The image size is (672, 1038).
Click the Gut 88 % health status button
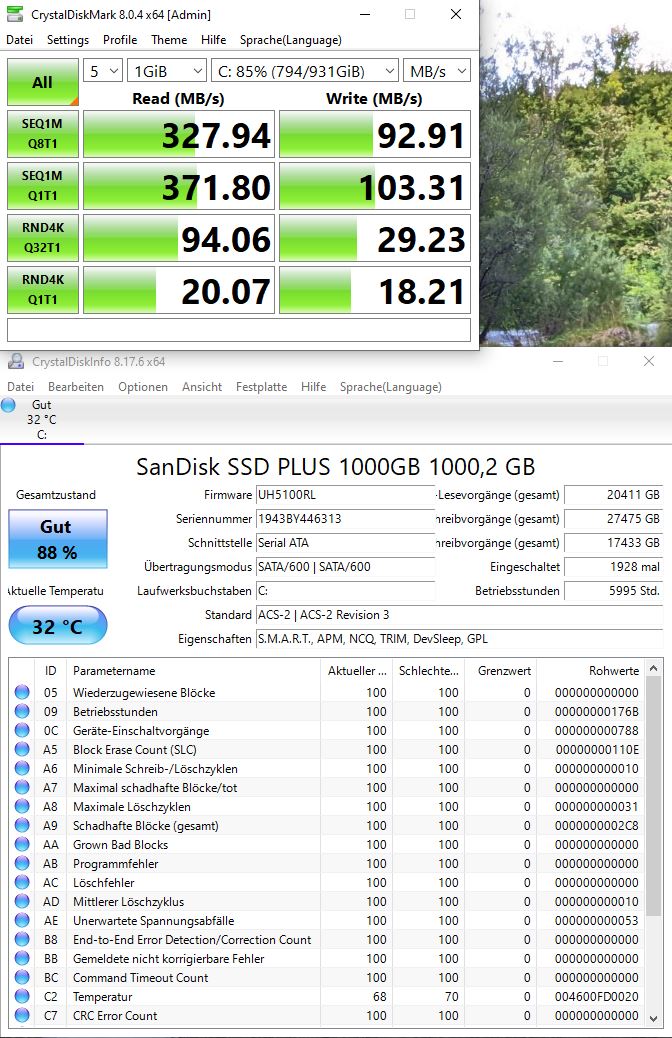tap(58, 539)
